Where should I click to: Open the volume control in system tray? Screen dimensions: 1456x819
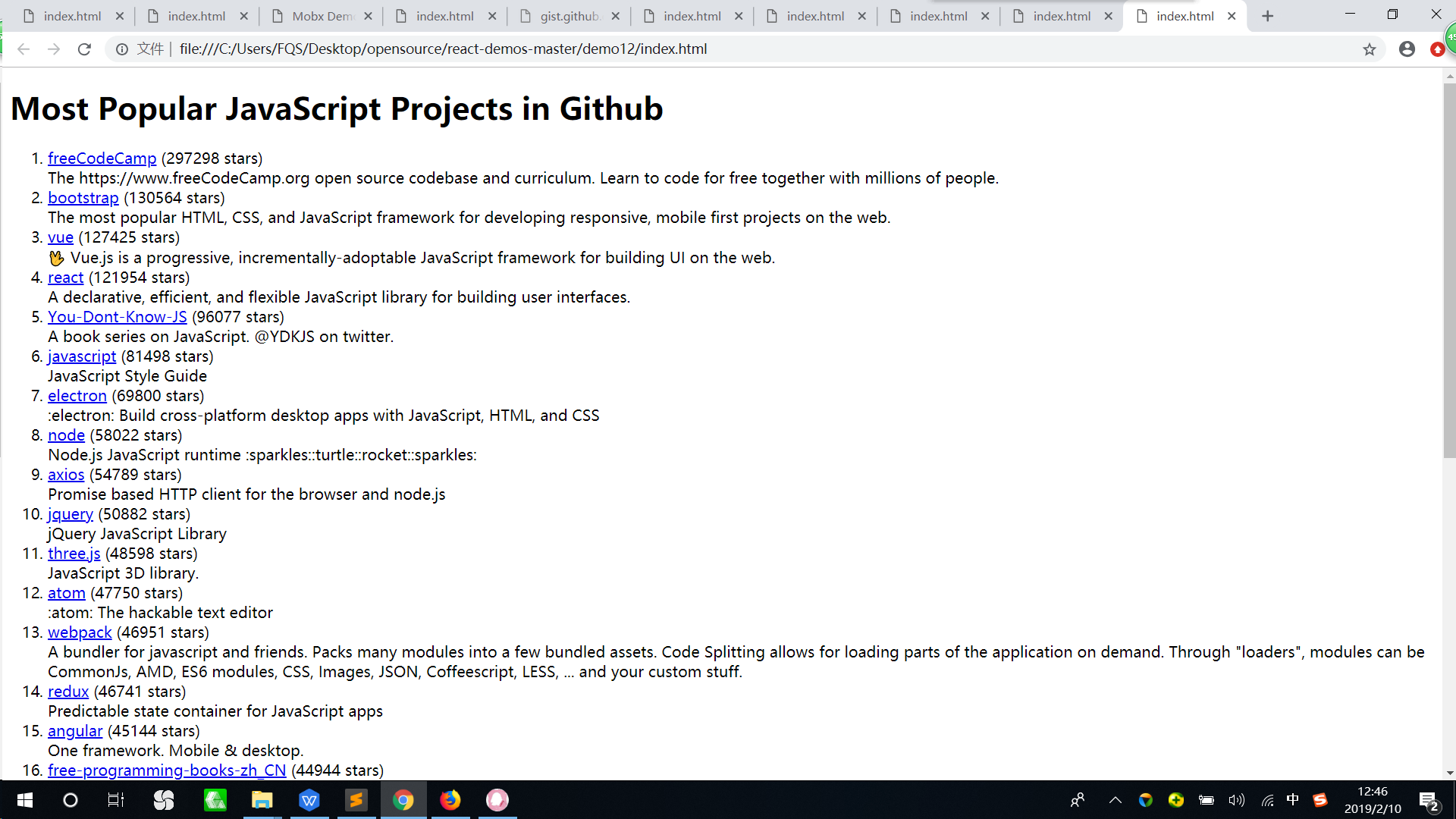pyautogui.click(x=1237, y=800)
